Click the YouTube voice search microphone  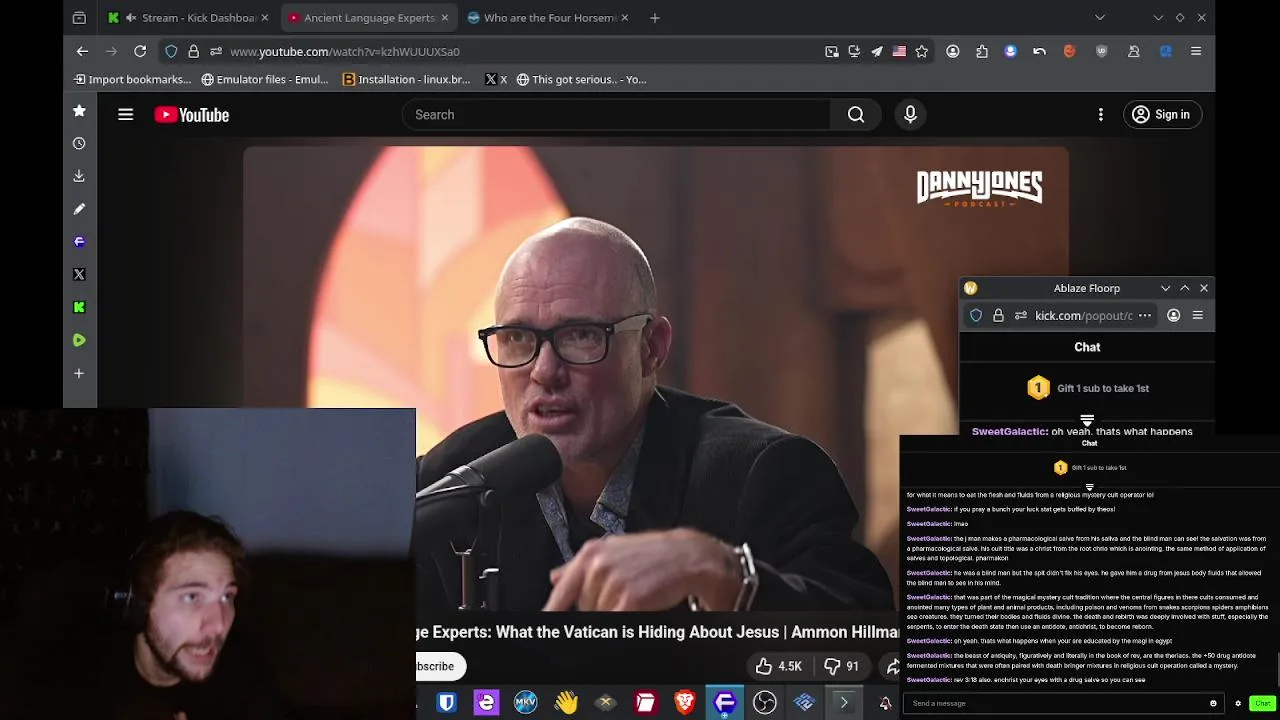[x=910, y=115]
